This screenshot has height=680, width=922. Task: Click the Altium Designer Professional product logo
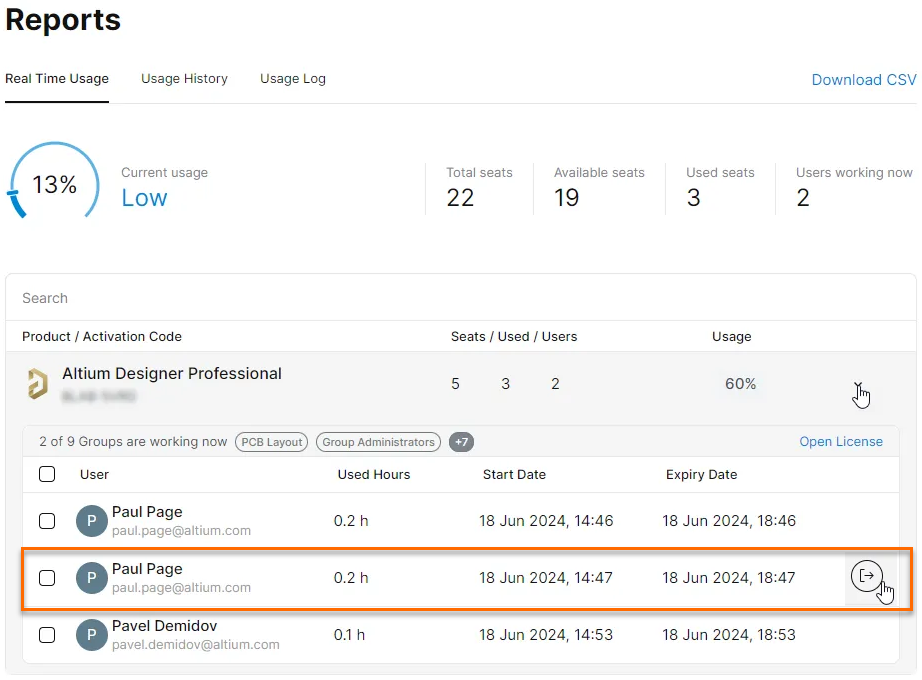tap(38, 384)
